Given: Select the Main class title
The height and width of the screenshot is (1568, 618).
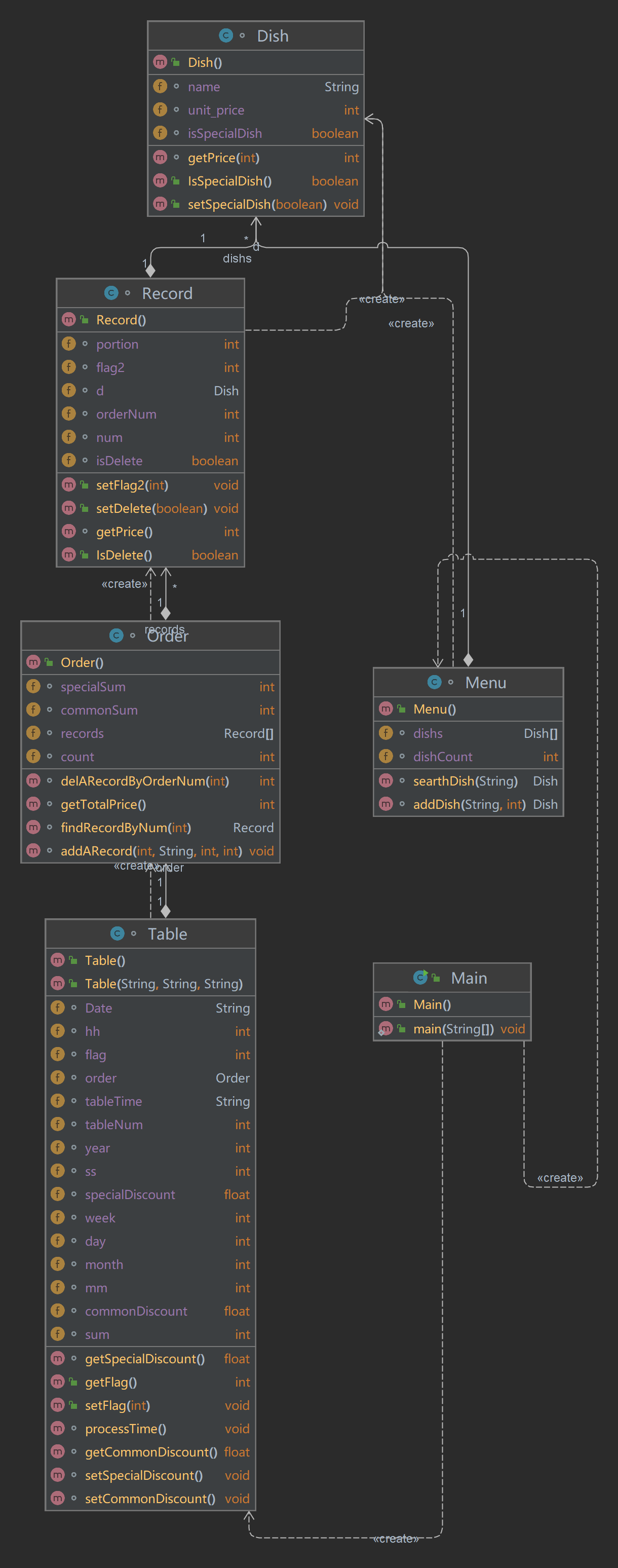Looking at the screenshot, I should 469,978.
